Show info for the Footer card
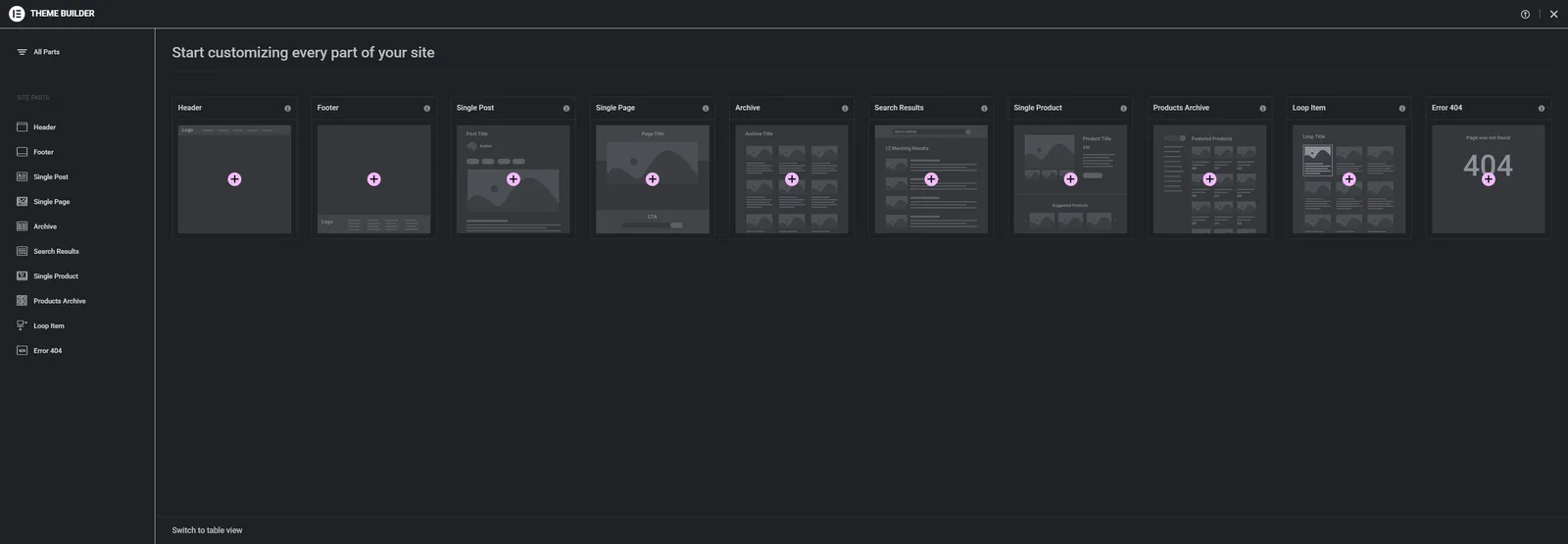The width and height of the screenshot is (1568, 544). (426, 108)
